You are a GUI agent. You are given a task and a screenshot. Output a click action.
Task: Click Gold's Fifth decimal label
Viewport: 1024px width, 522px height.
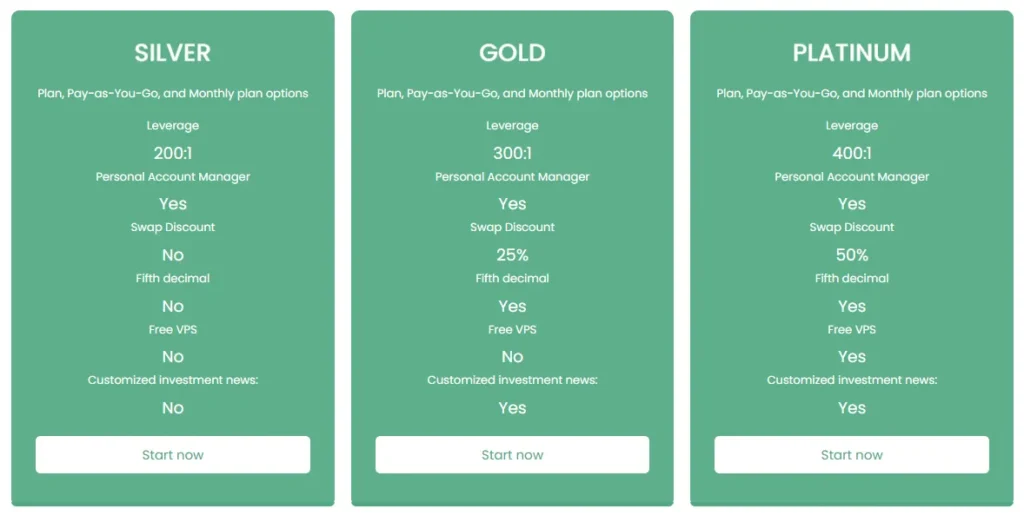pos(512,278)
